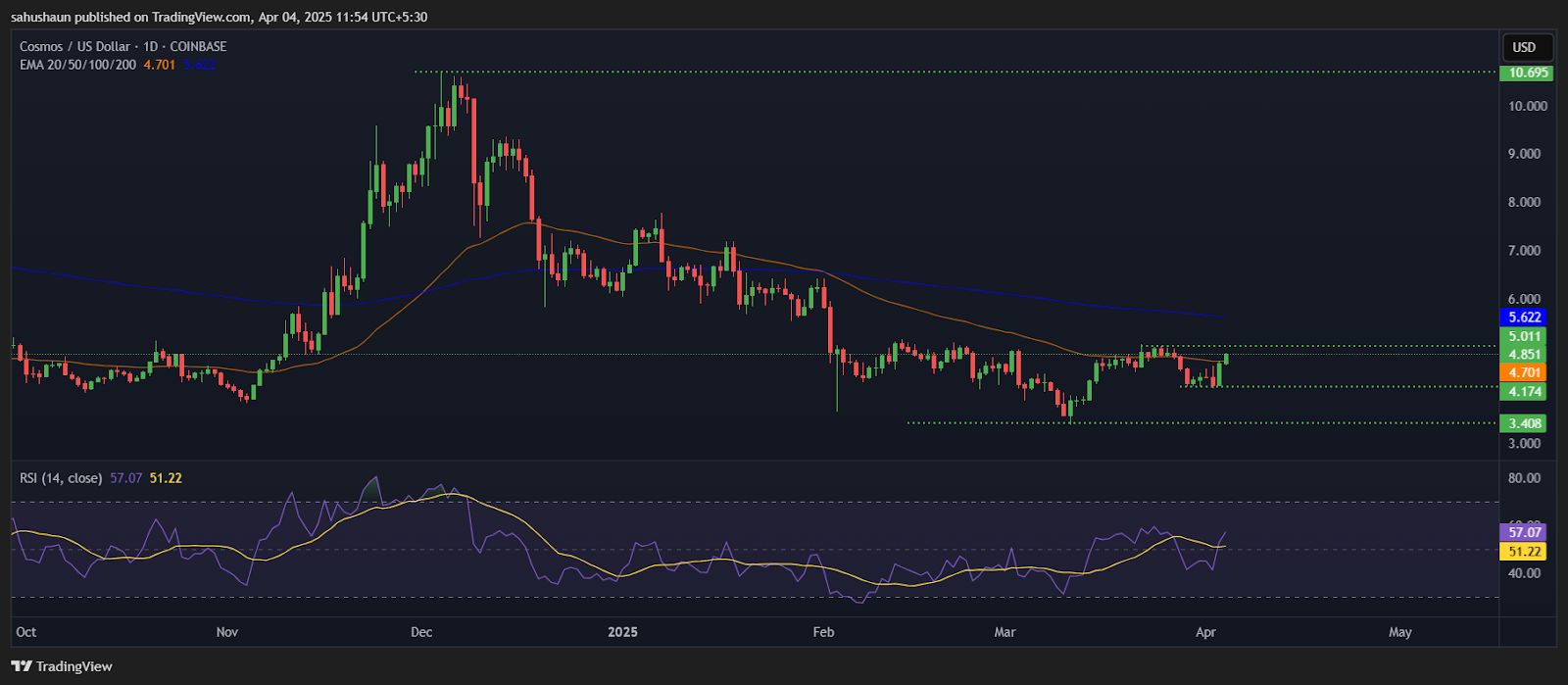Click the 2025 label on the time axis
This screenshot has height=685, width=1568.
point(622,632)
